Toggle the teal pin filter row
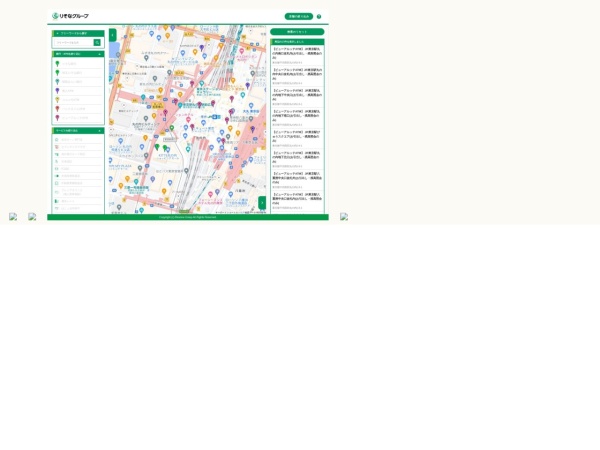600x450 pixels. click(x=78, y=82)
